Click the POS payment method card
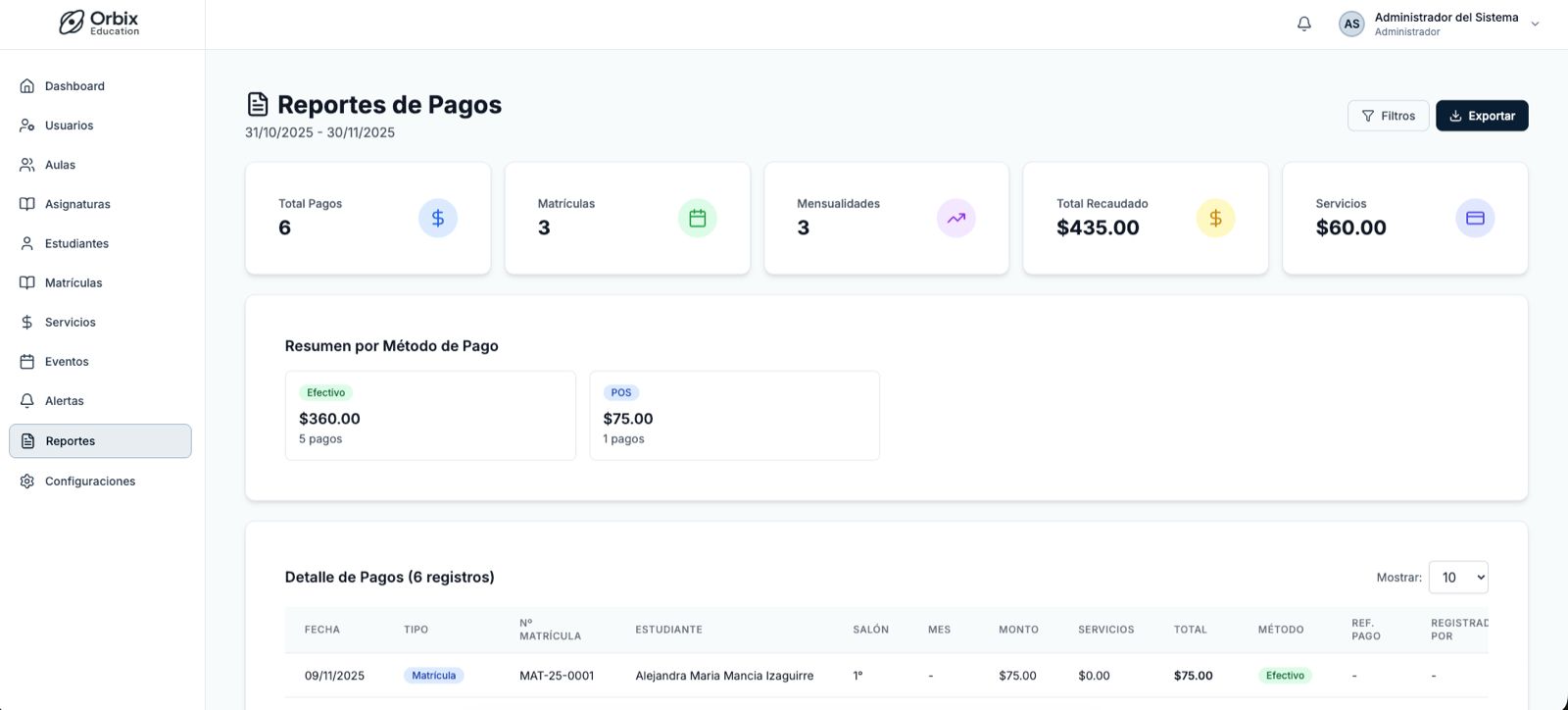 (734, 416)
